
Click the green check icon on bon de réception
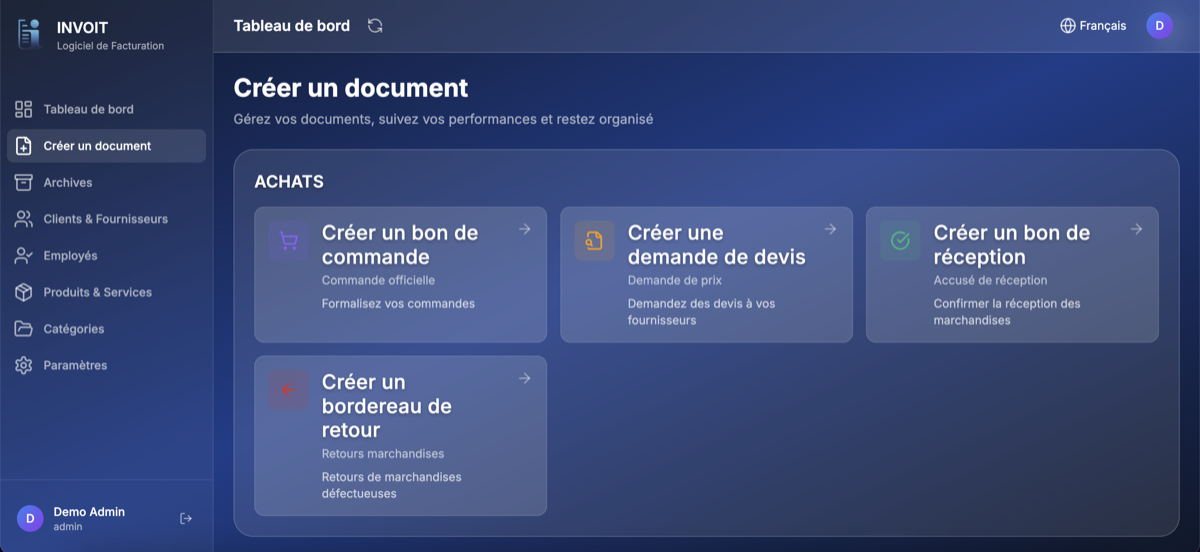pos(900,241)
